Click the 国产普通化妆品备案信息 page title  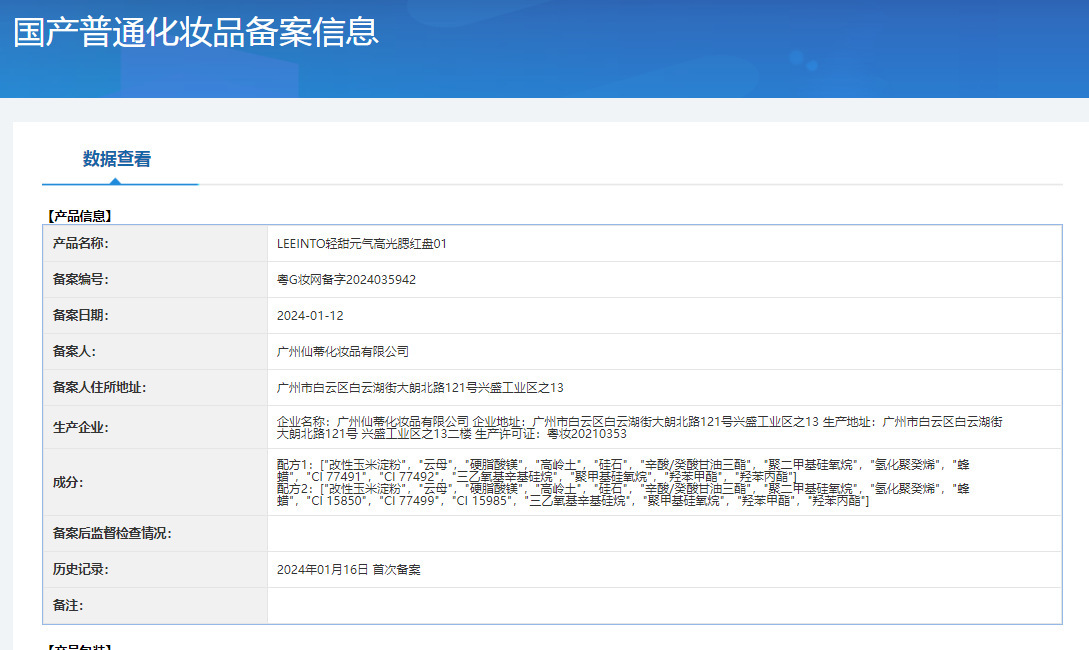tap(196, 33)
